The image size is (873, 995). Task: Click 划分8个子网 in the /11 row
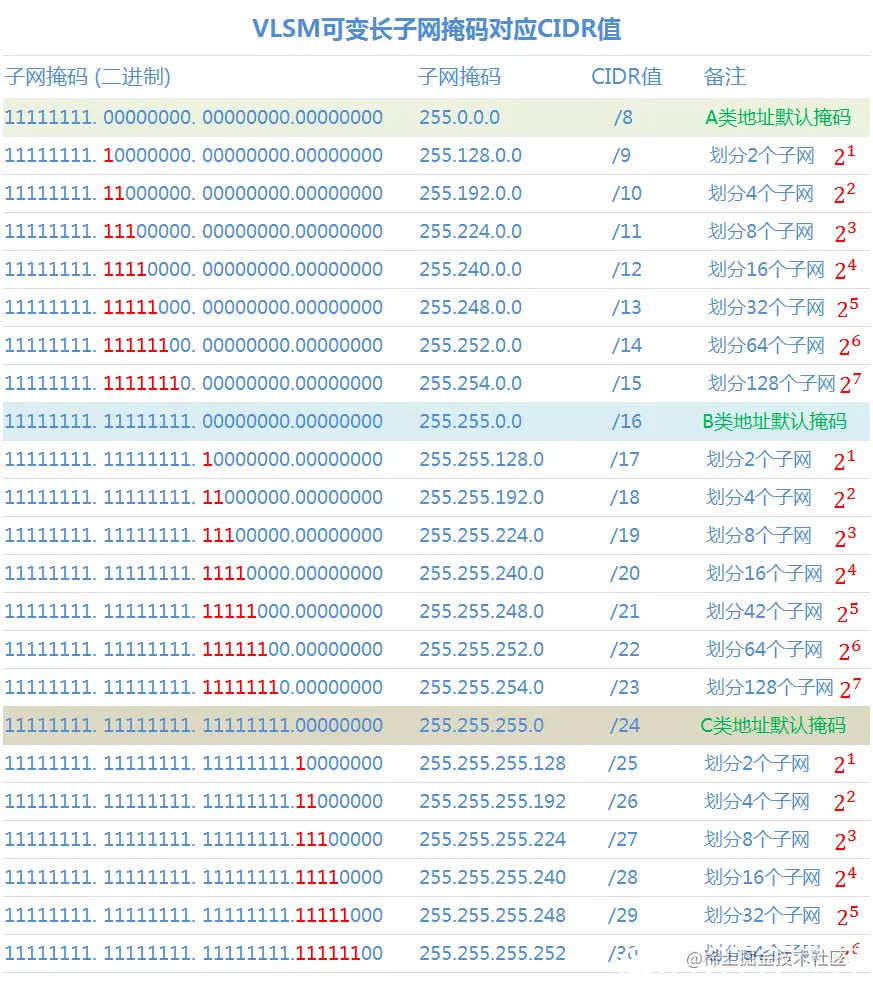[x=761, y=232]
